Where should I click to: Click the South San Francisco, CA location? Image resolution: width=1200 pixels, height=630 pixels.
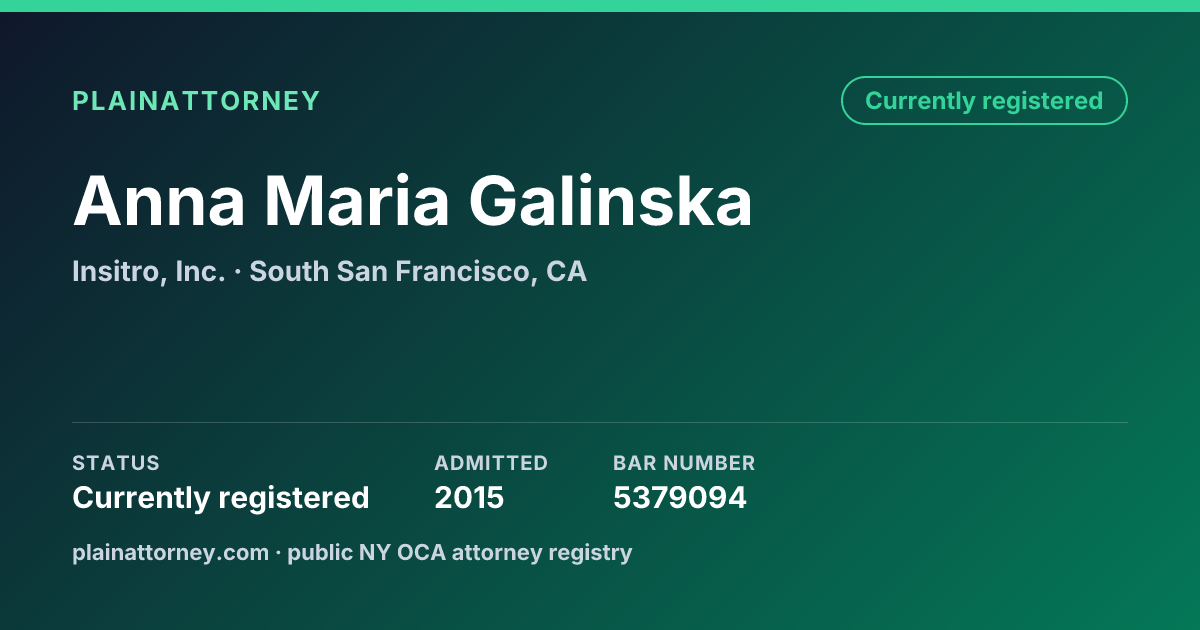[418, 271]
